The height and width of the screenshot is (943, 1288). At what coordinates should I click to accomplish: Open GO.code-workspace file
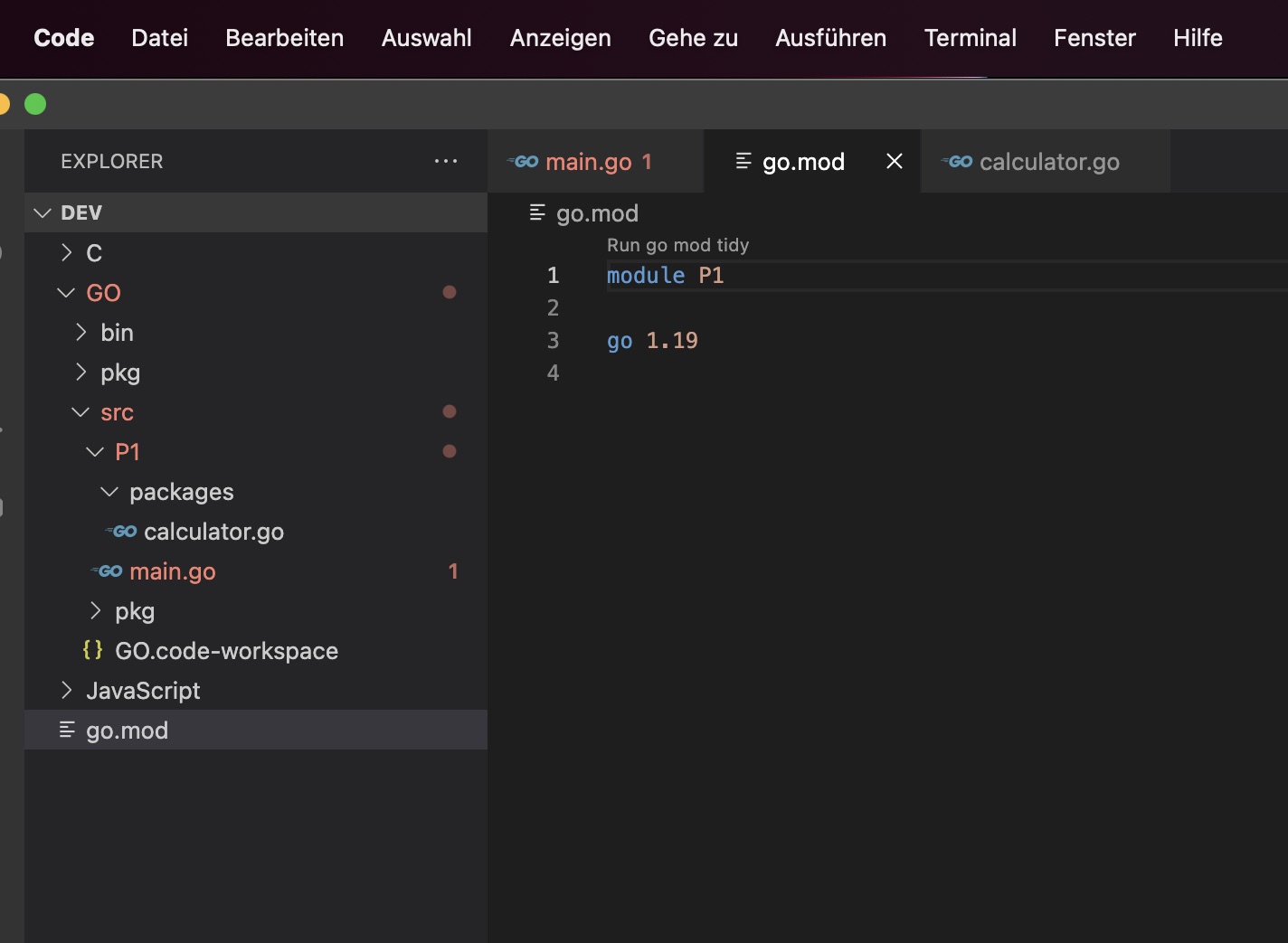point(256,651)
